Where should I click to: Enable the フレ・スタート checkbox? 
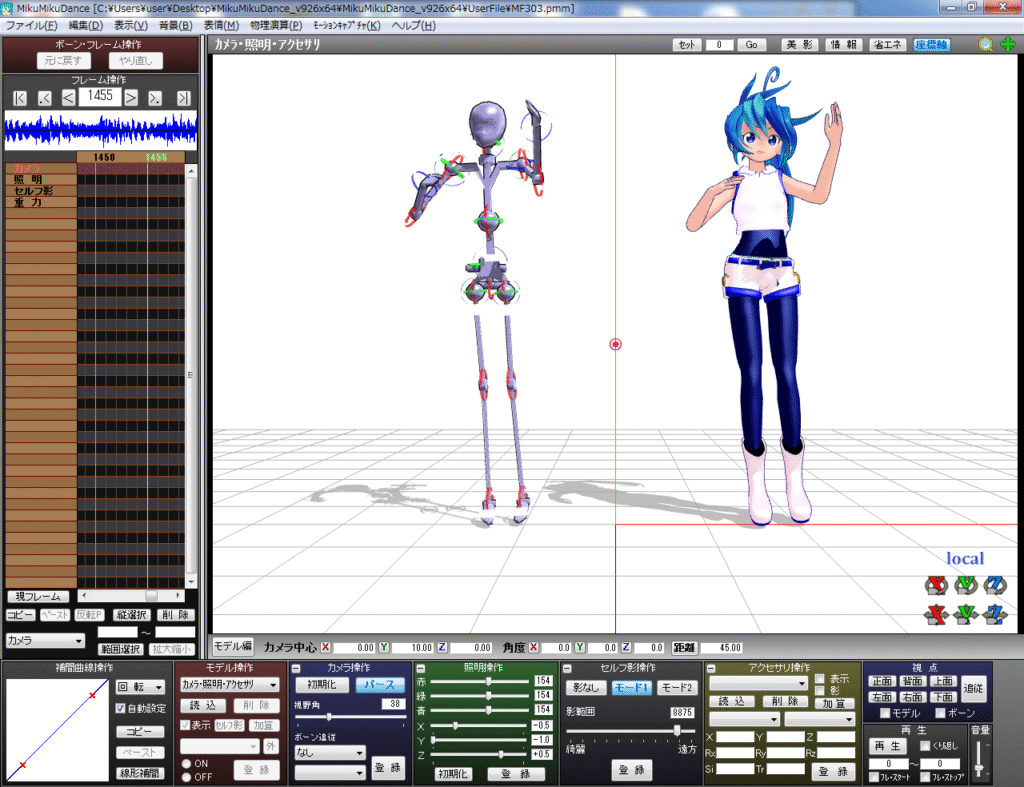coord(874,777)
